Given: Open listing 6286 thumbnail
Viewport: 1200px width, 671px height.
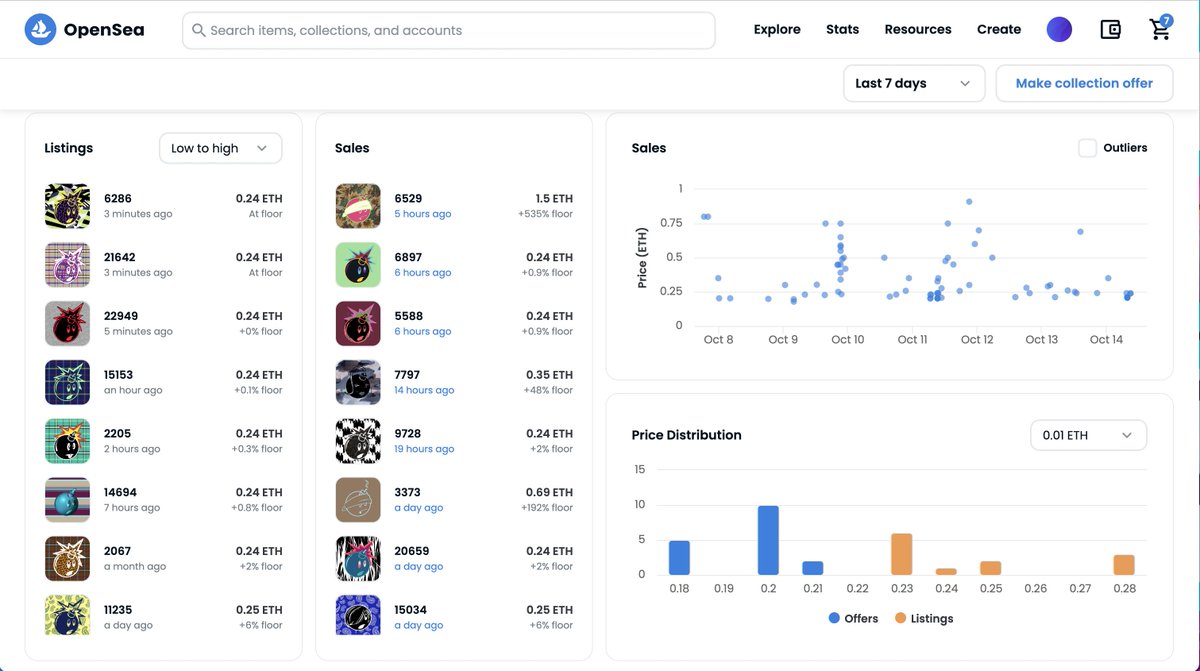Looking at the screenshot, I should click(67, 206).
